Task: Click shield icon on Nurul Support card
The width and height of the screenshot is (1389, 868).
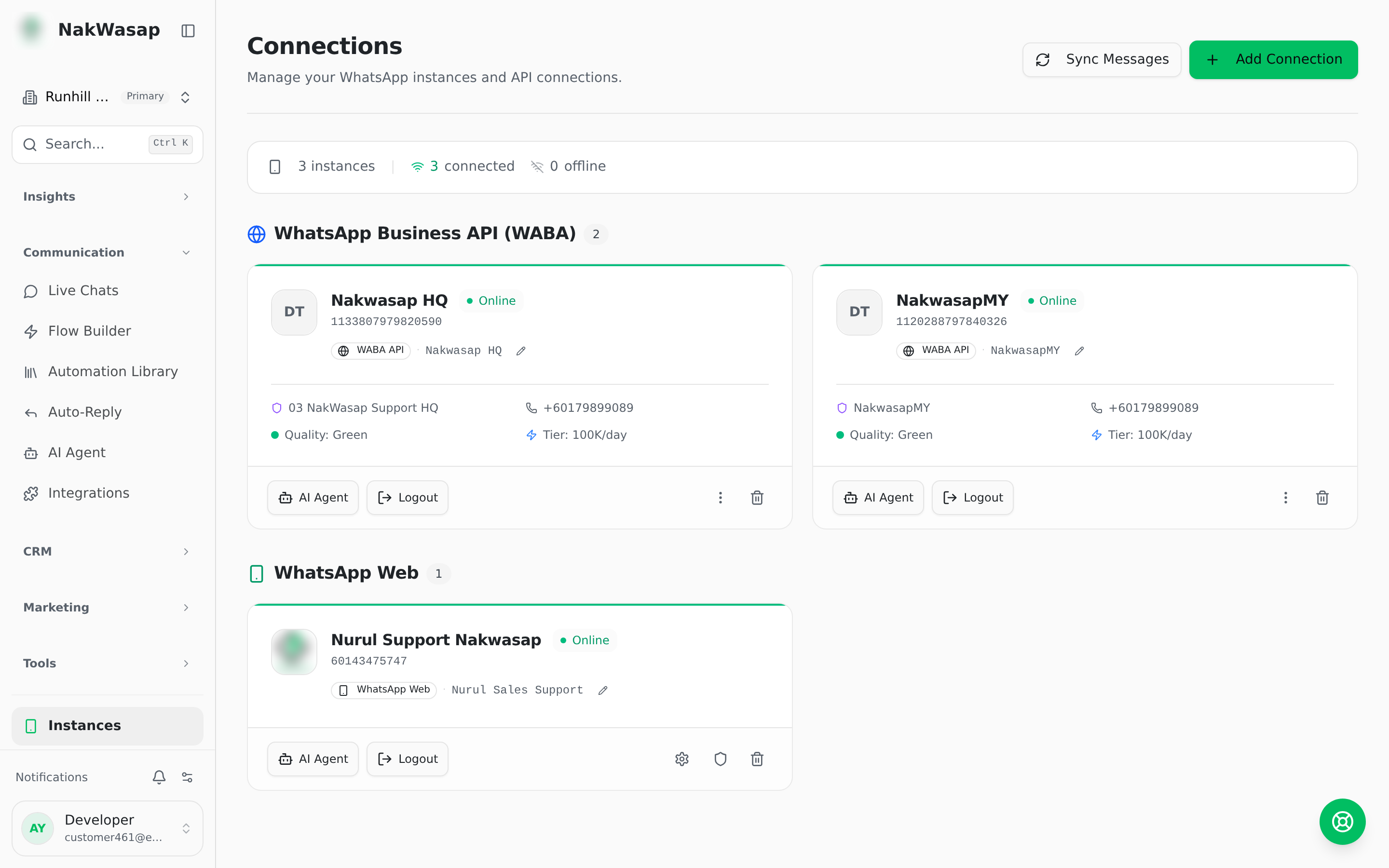Action: (x=721, y=759)
